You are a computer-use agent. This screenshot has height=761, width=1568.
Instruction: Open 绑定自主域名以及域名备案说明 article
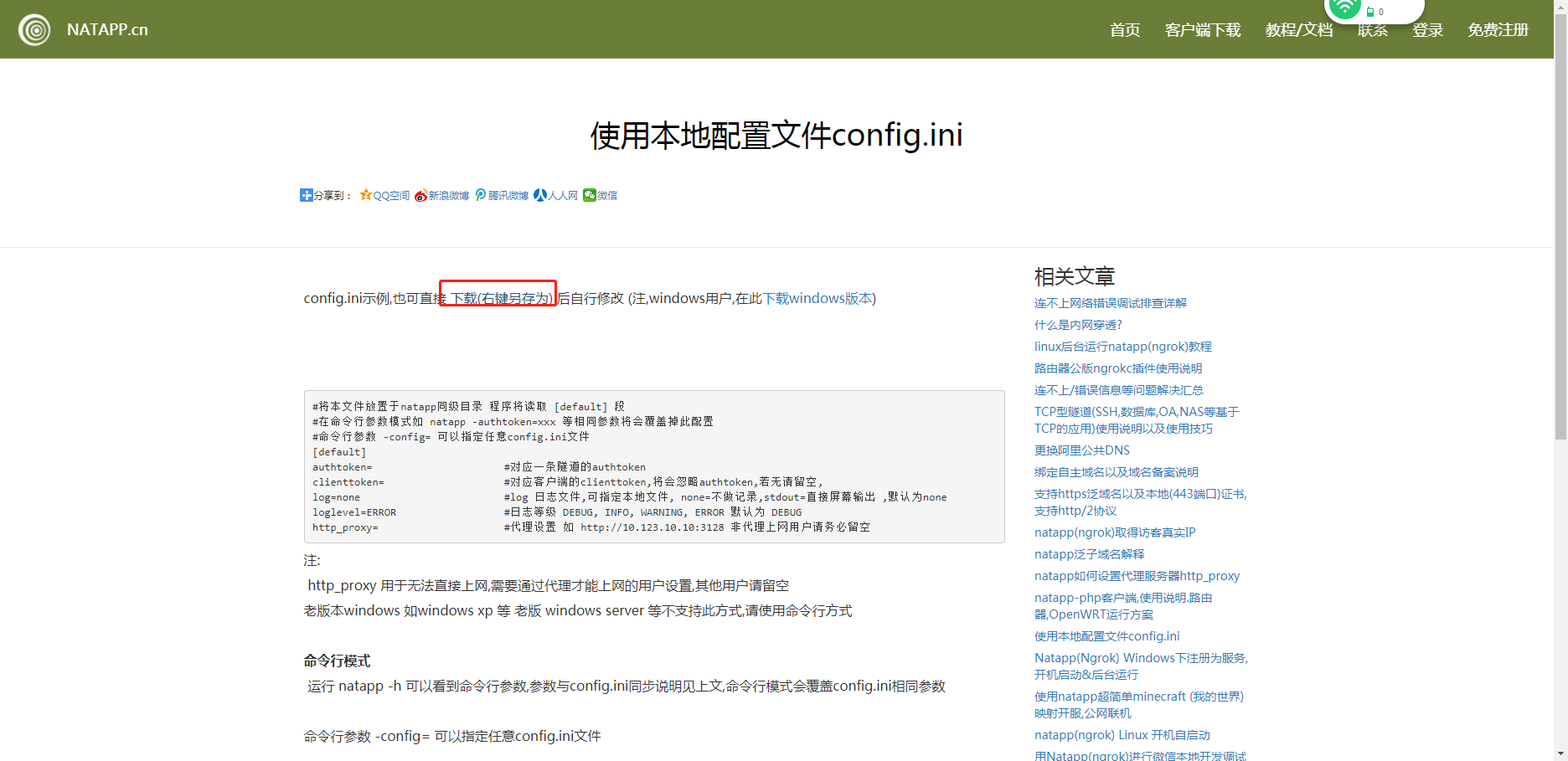click(x=1117, y=472)
